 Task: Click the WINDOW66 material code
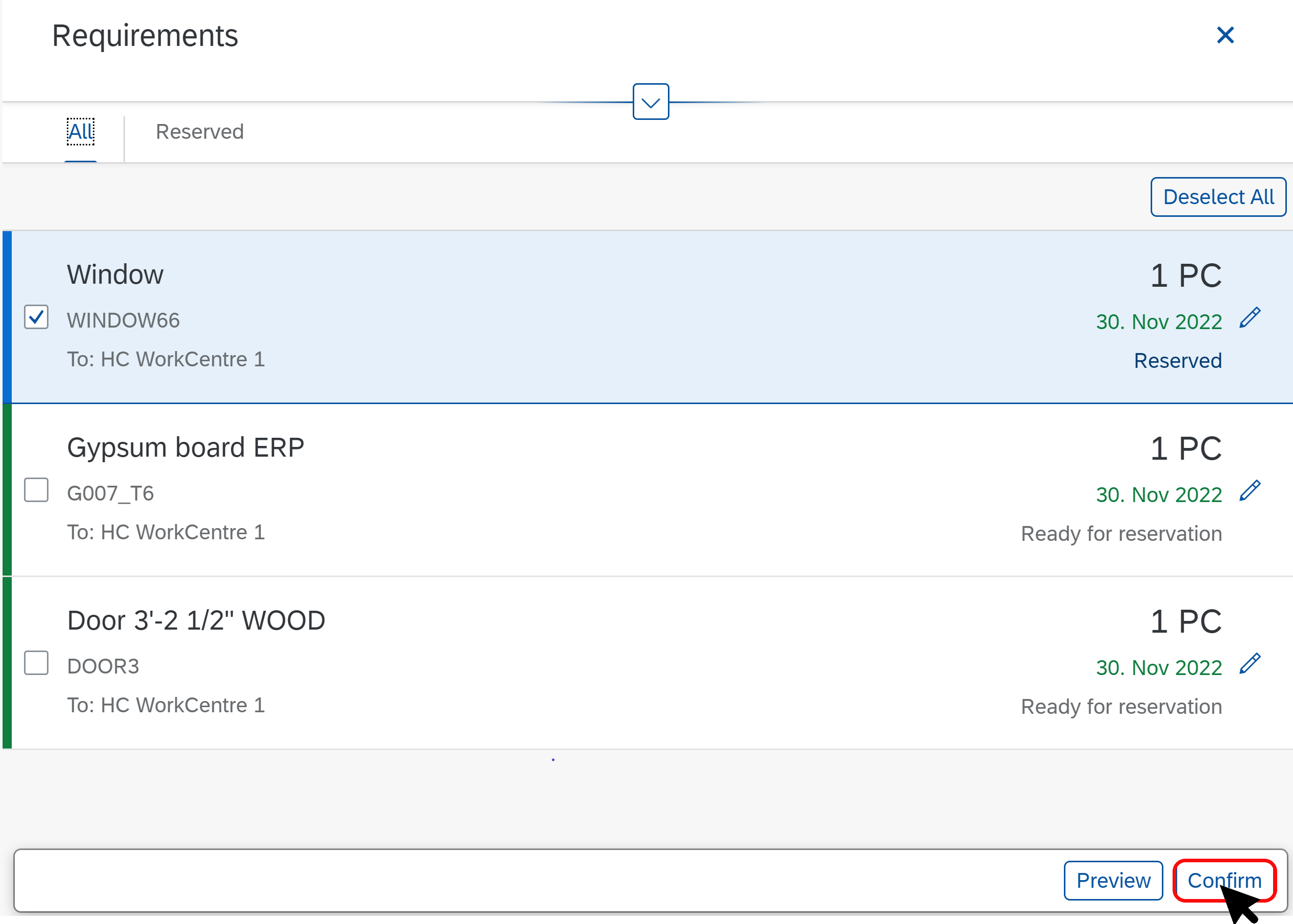point(123,320)
